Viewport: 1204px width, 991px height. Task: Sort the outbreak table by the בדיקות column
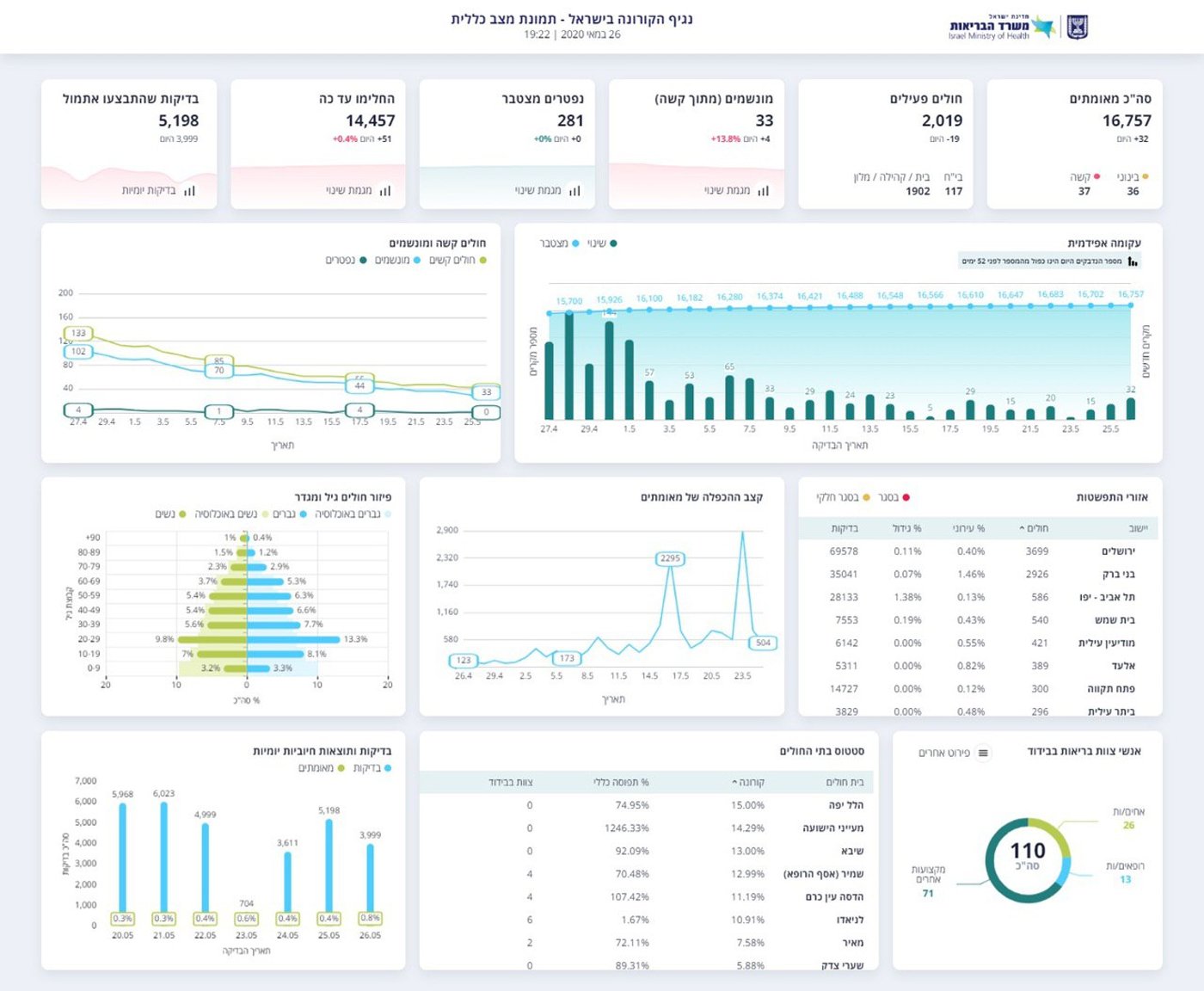click(x=845, y=528)
